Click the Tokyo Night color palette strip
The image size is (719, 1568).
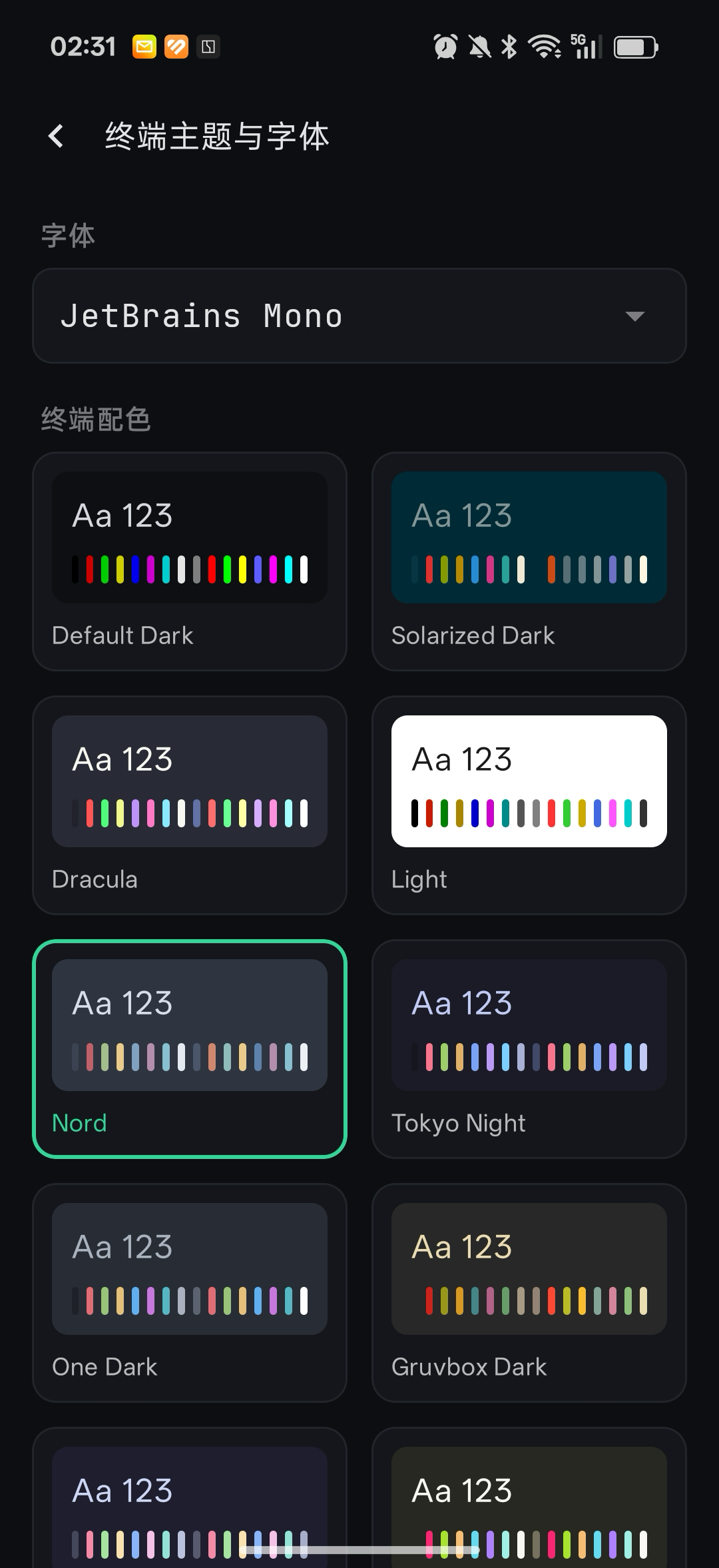[529, 1057]
